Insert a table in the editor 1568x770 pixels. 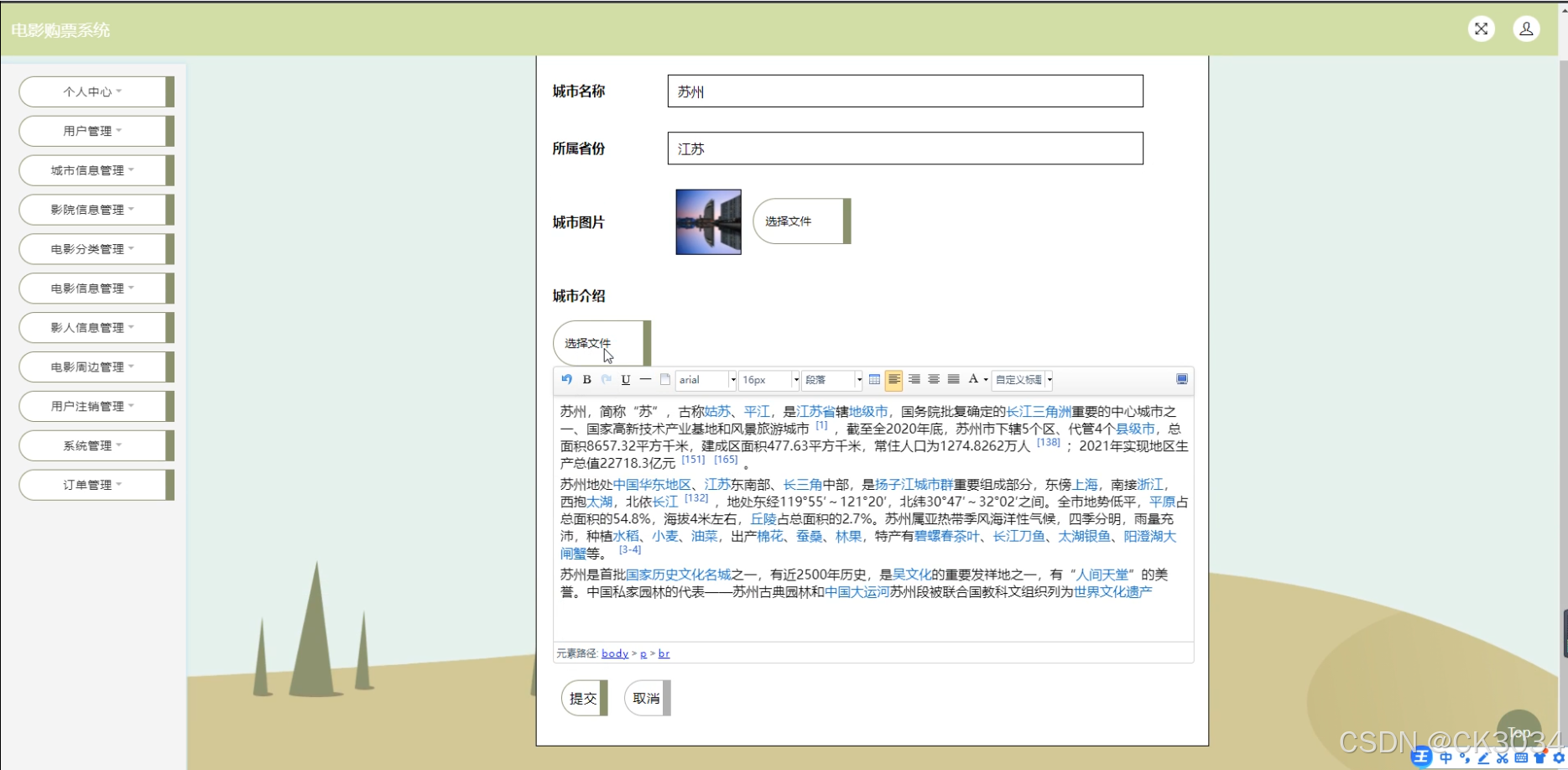click(875, 380)
